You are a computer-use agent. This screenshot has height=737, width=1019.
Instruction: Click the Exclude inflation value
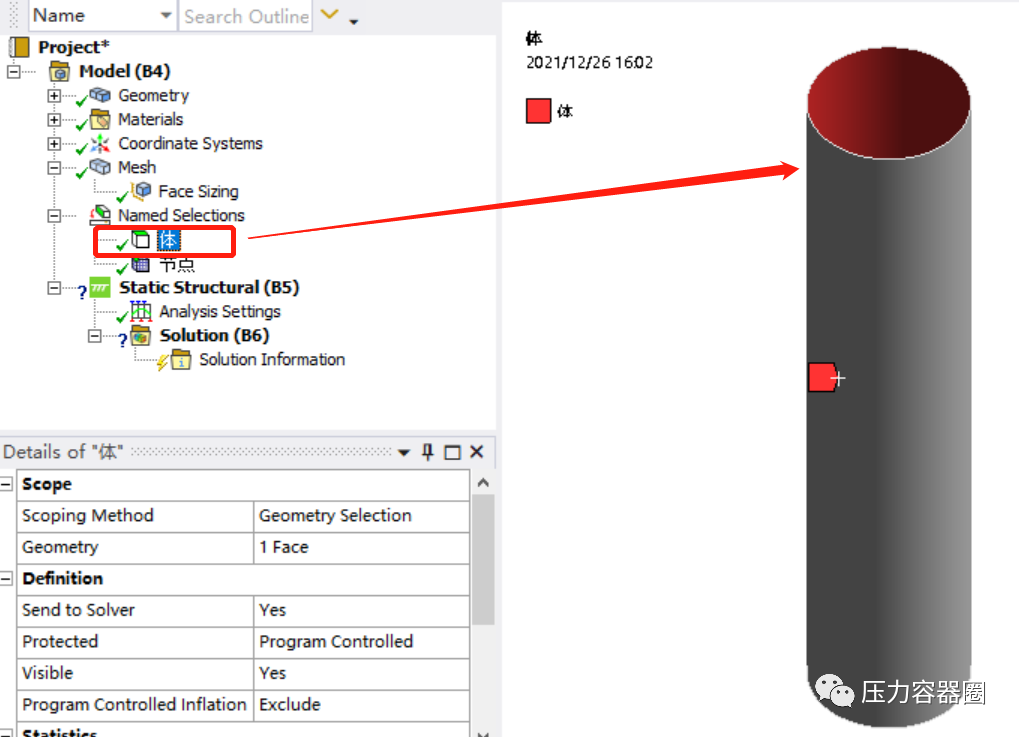pos(361,705)
